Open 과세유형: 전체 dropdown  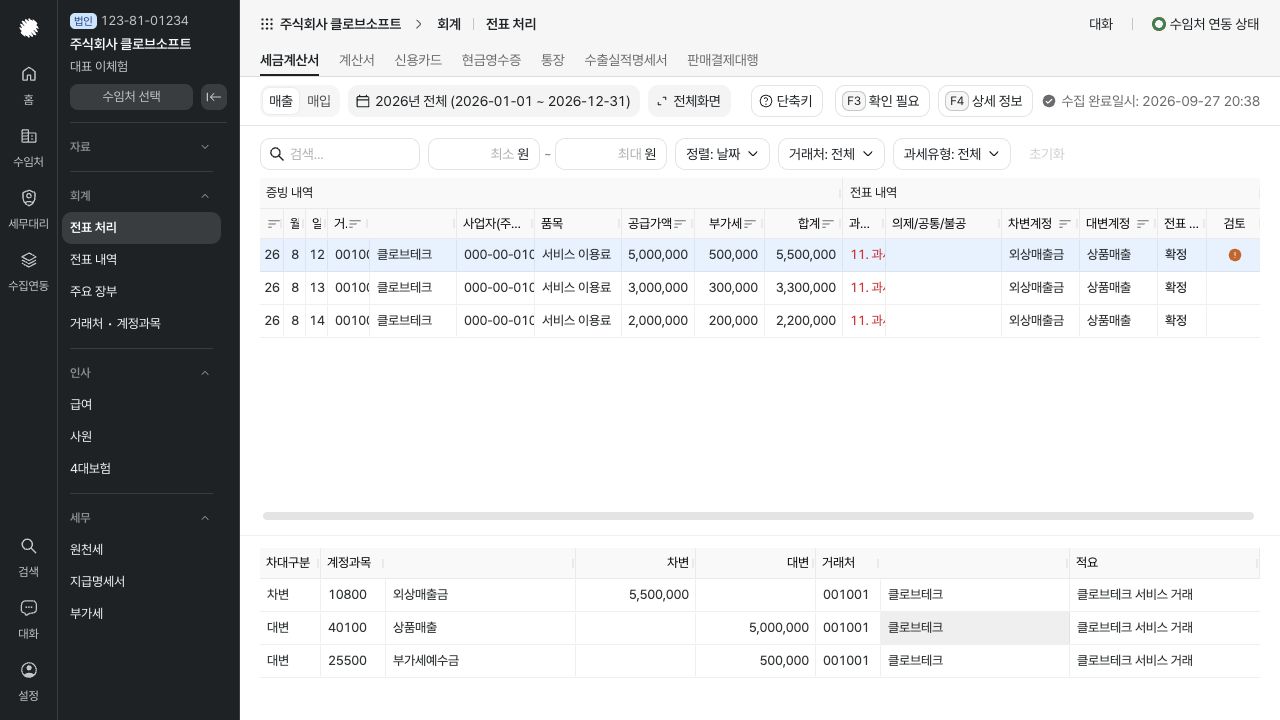[x=952, y=154]
